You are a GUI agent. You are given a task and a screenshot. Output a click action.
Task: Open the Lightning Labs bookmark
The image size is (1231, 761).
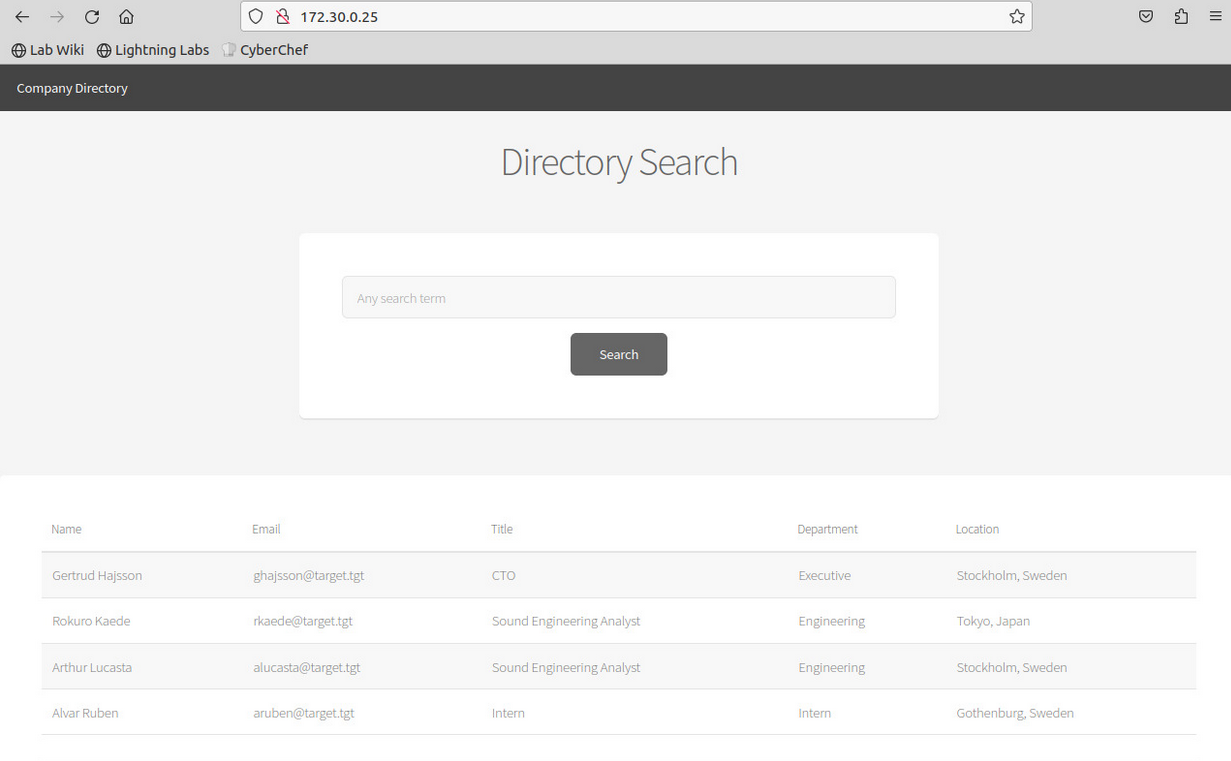(x=153, y=50)
